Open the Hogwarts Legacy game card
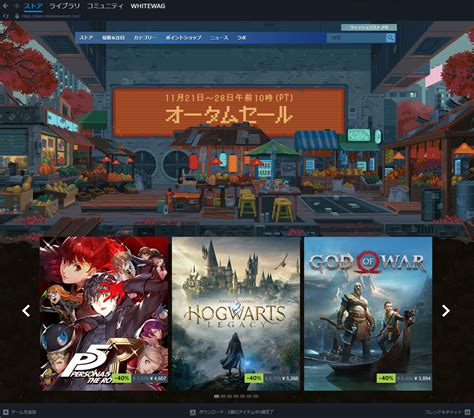Screen dimensions: 474x418 coord(236,314)
